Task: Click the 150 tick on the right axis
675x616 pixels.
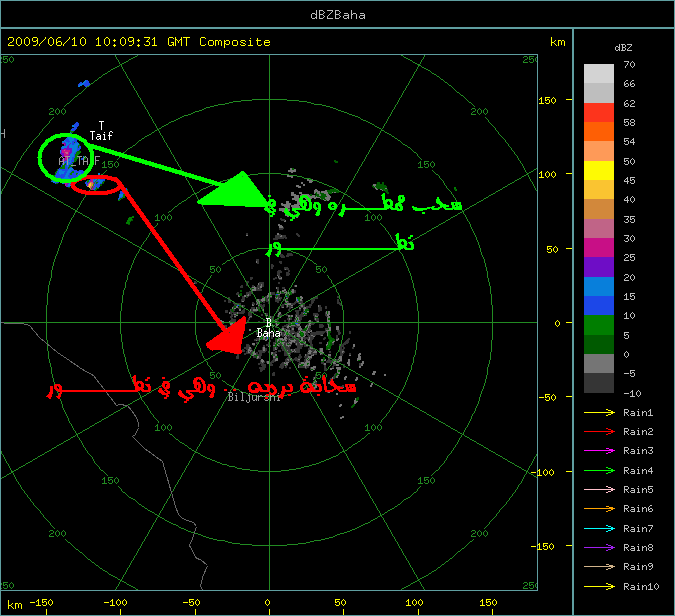Action: coord(547,100)
